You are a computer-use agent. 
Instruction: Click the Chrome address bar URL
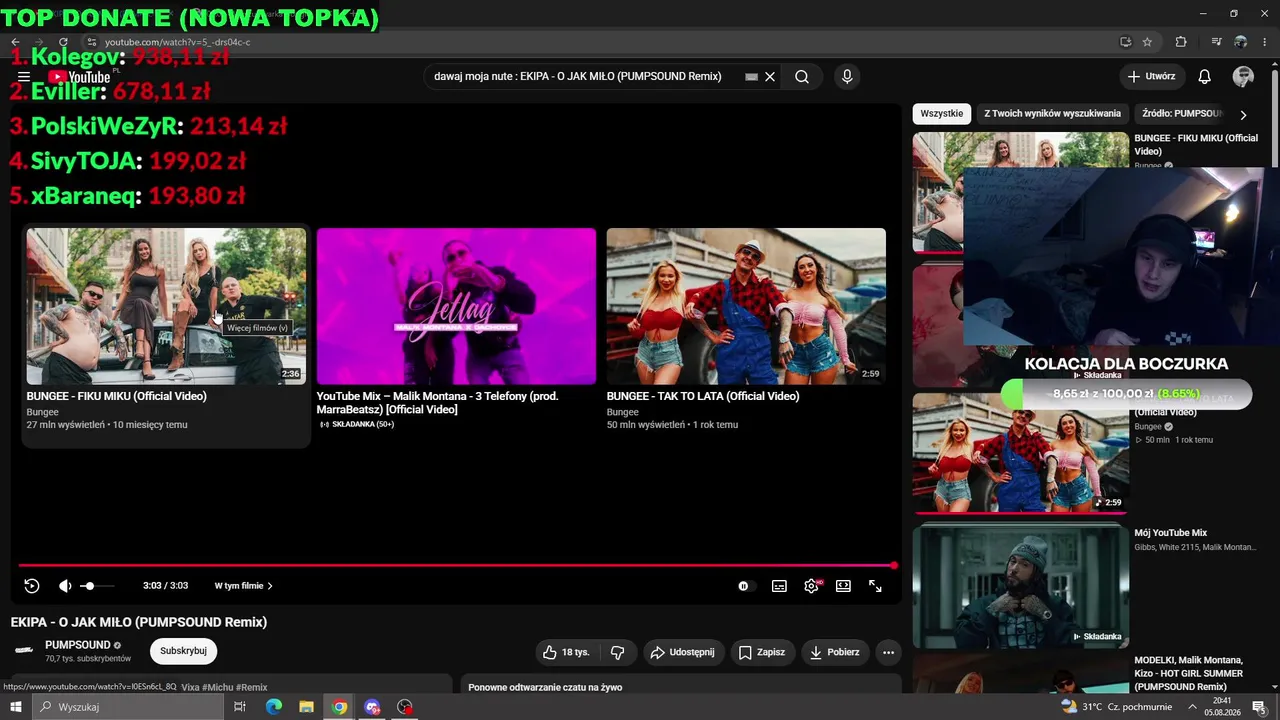coord(178,42)
